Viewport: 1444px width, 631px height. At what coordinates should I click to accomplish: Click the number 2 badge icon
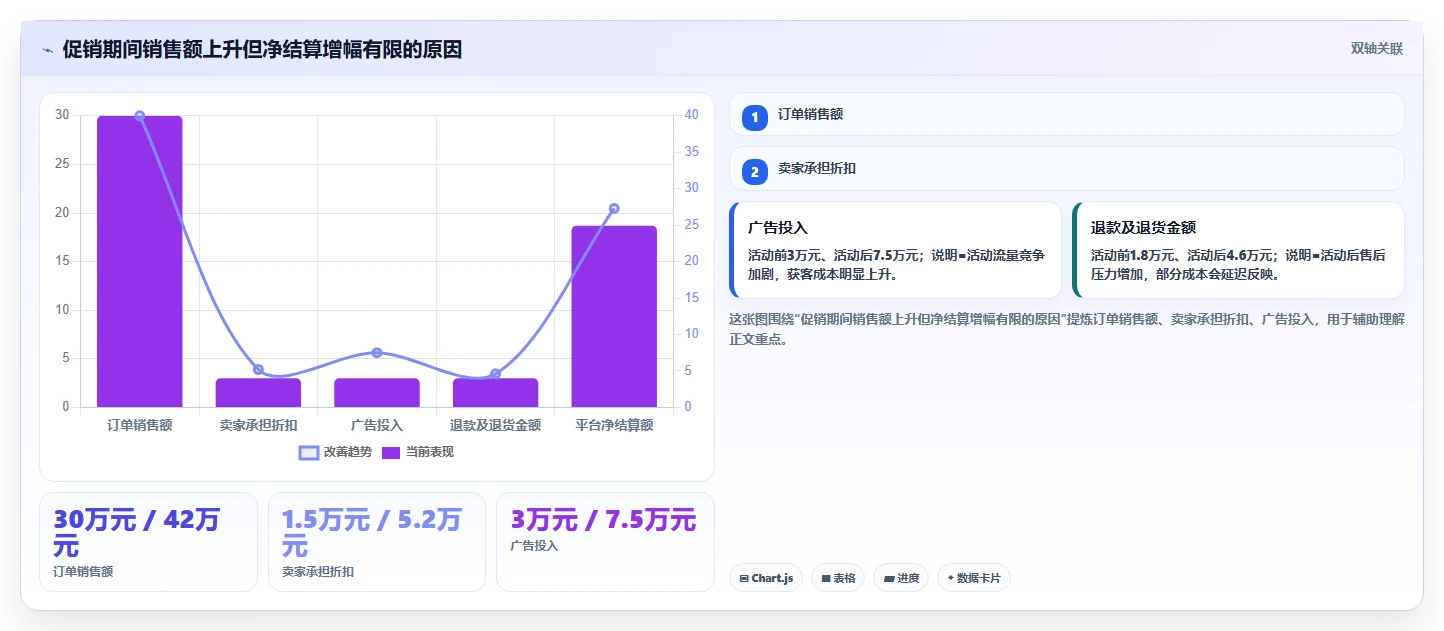click(755, 171)
